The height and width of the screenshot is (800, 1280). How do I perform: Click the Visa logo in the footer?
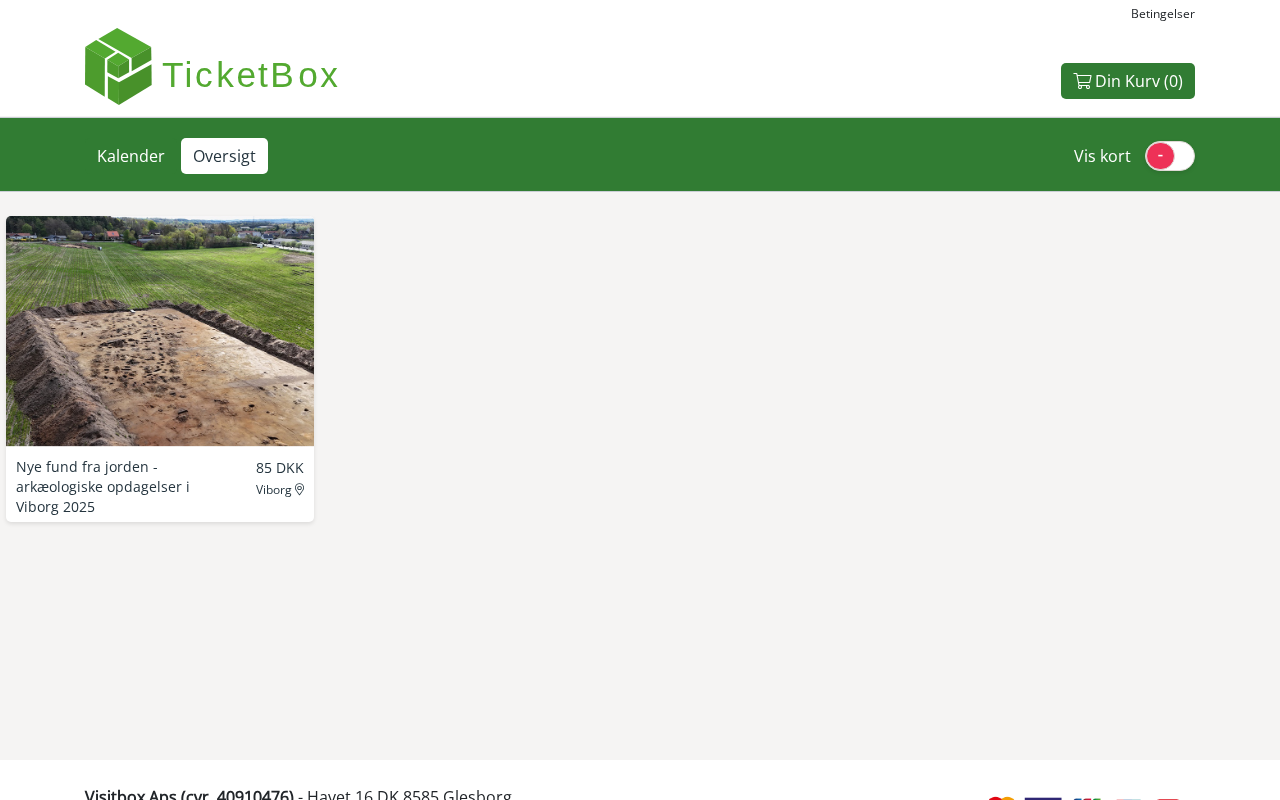1043,797
